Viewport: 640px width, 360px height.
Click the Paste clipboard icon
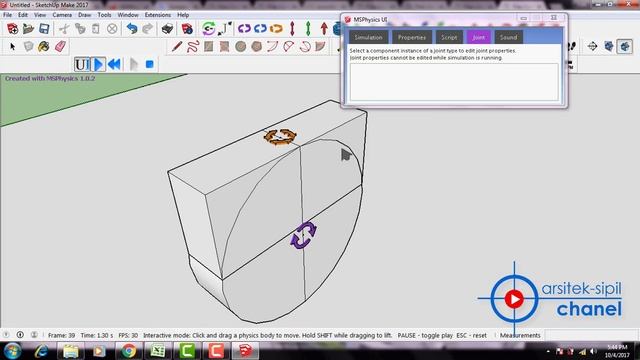(x=96, y=29)
